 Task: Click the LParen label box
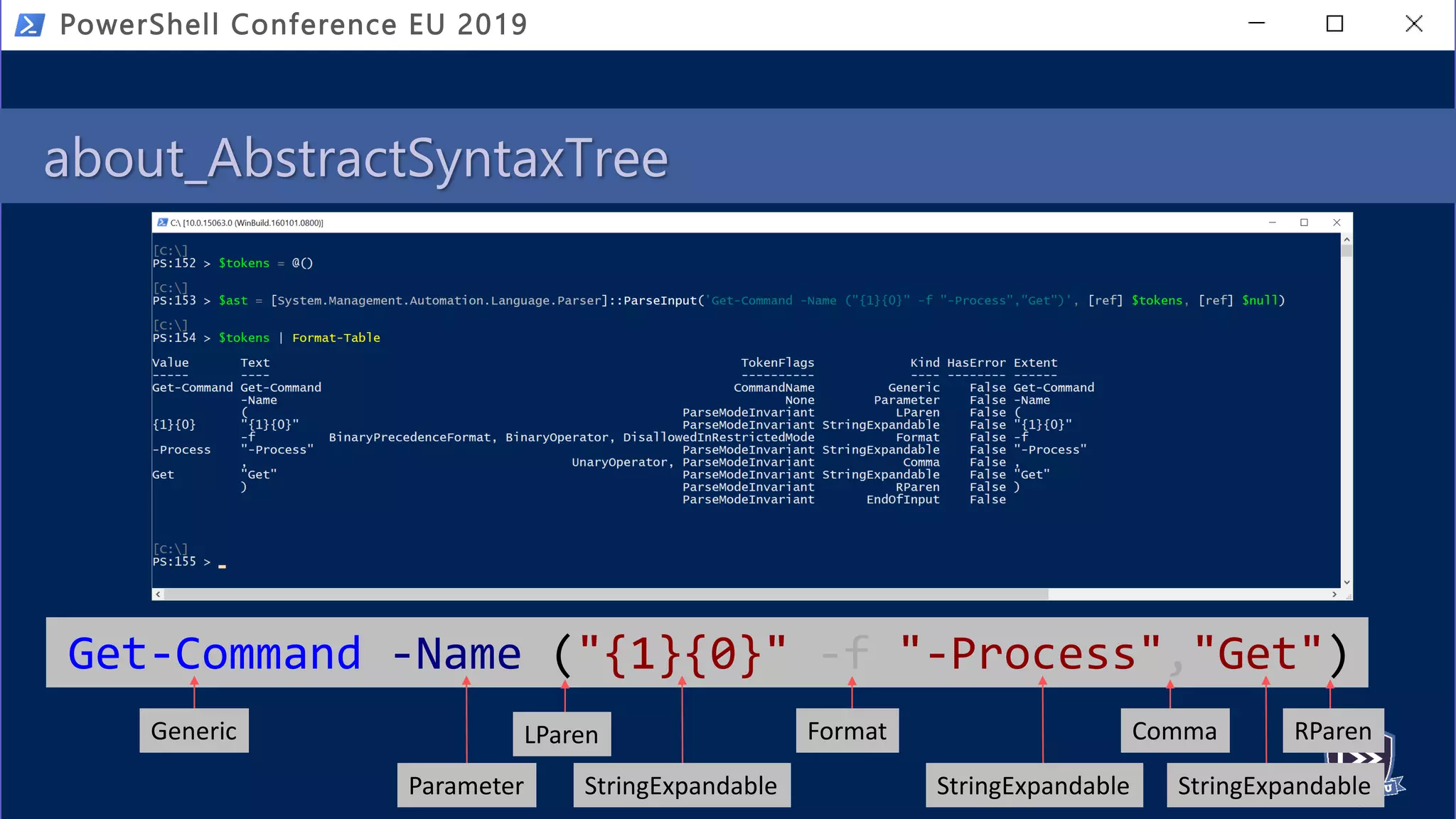[562, 734]
